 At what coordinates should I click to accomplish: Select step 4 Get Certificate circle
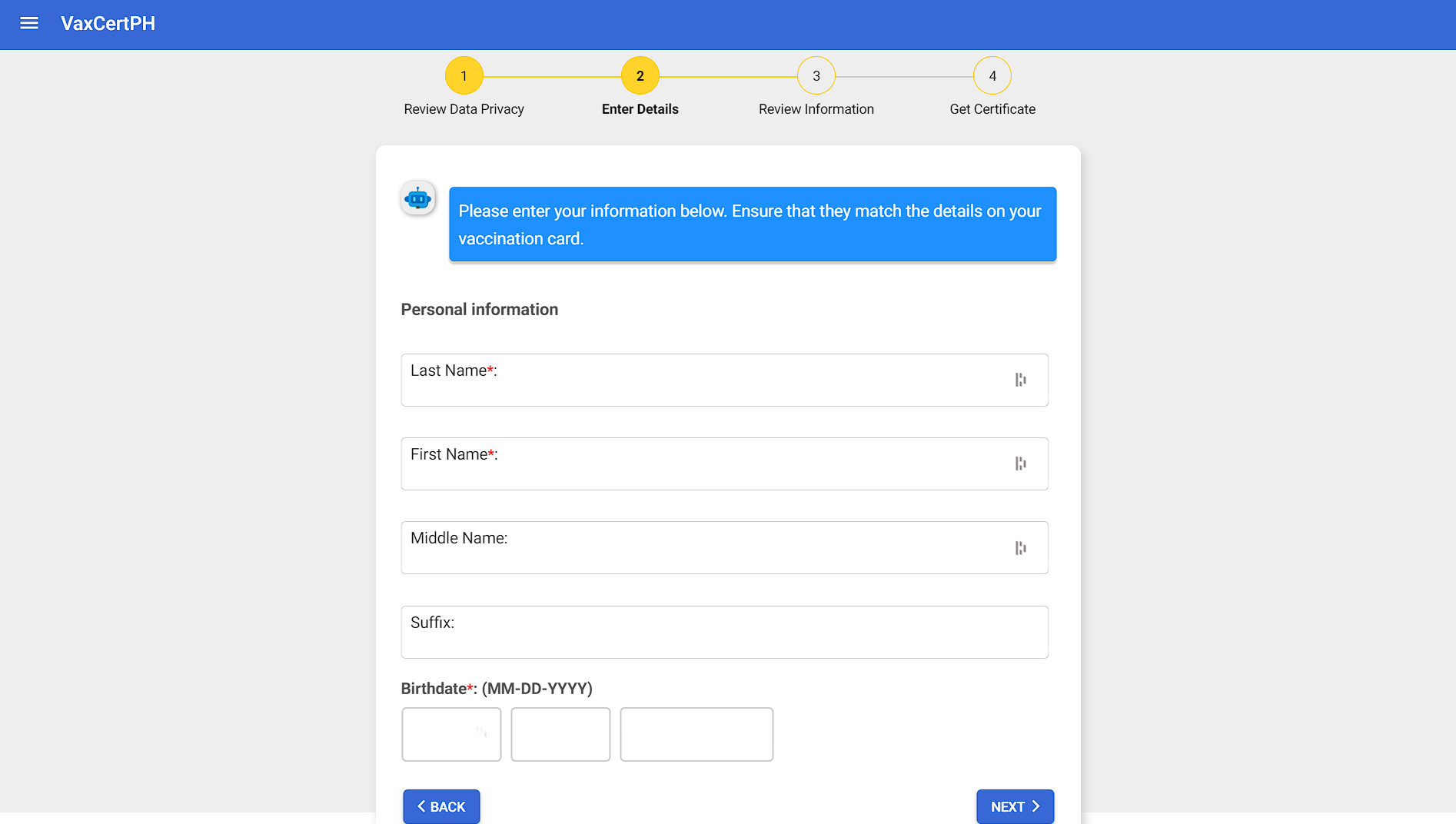pyautogui.click(x=992, y=75)
